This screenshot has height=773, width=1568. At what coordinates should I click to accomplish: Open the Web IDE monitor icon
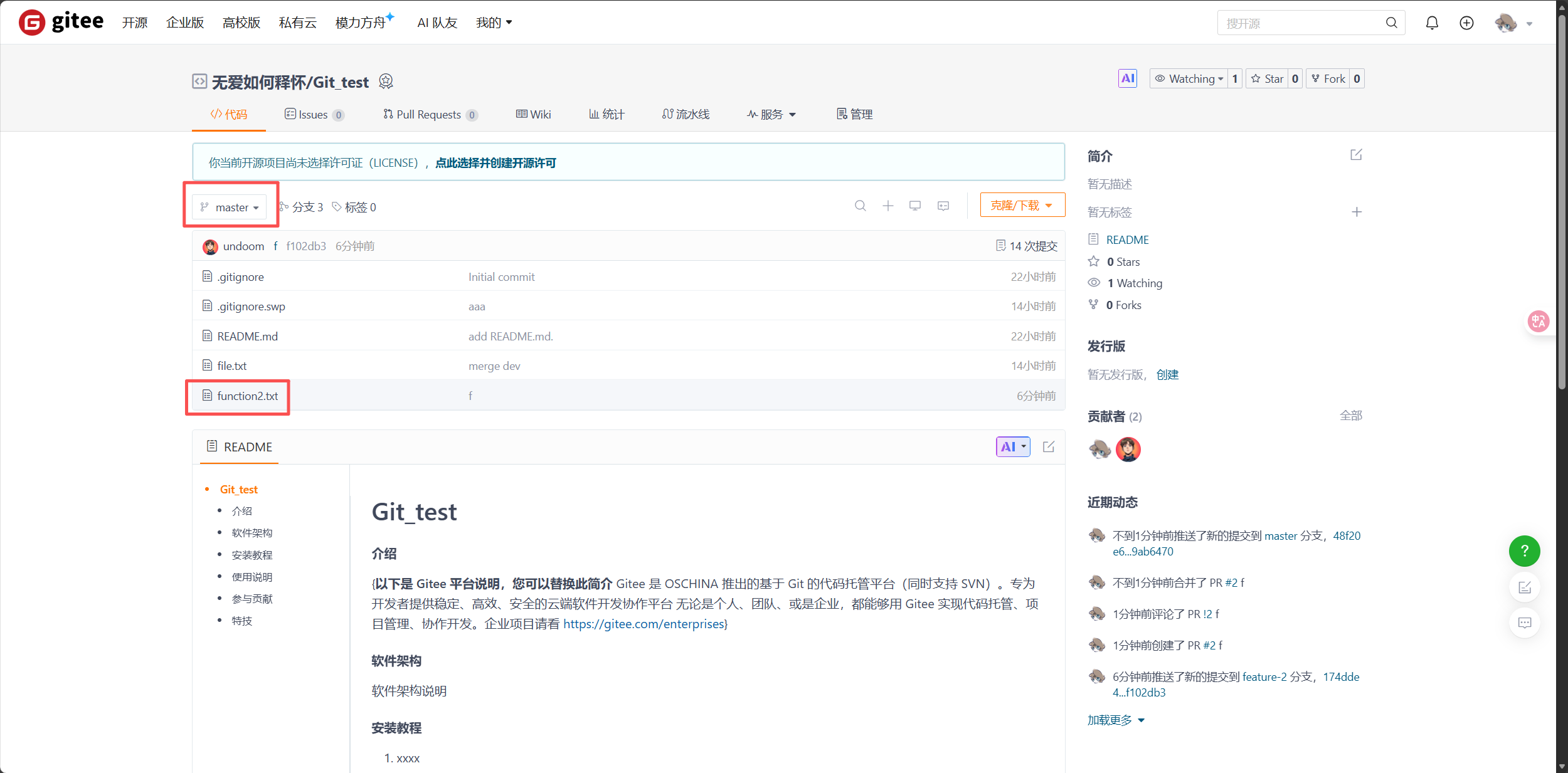tap(915, 206)
